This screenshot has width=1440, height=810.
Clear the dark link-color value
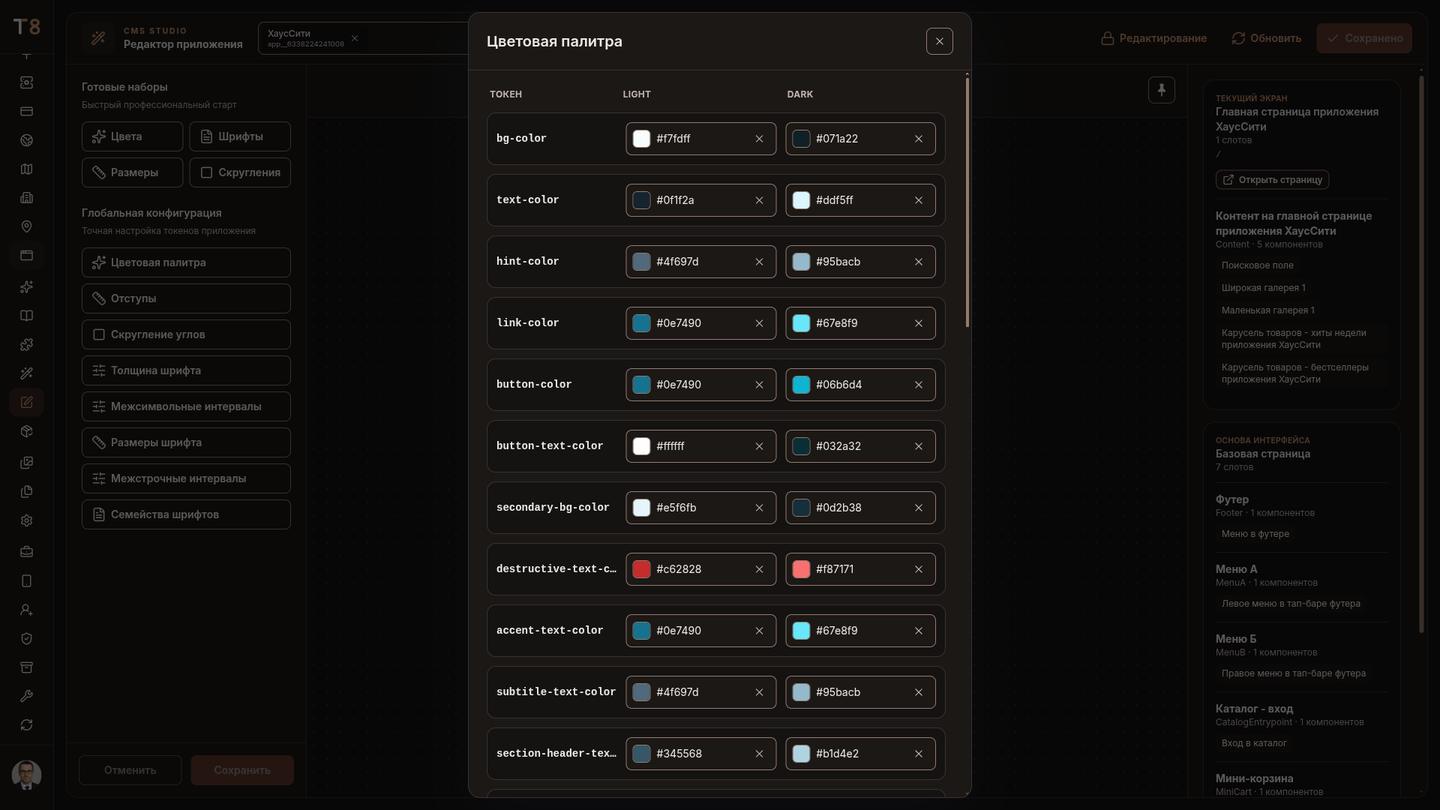(x=918, y=323)
